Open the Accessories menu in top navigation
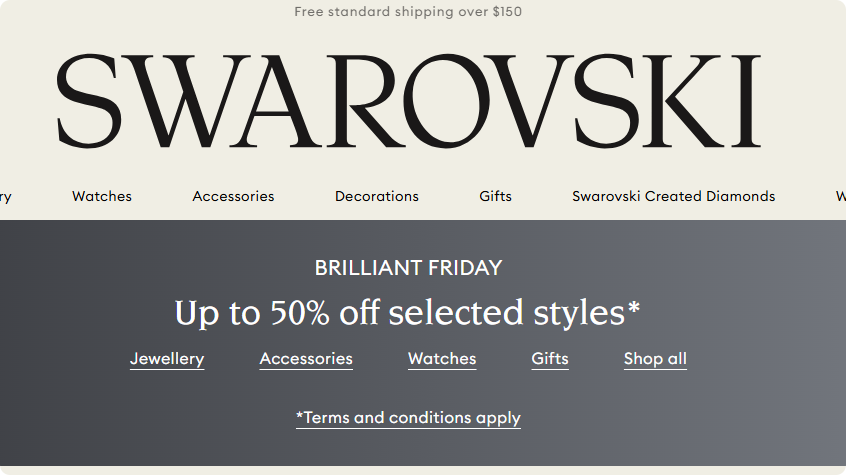 coord(233,197)
